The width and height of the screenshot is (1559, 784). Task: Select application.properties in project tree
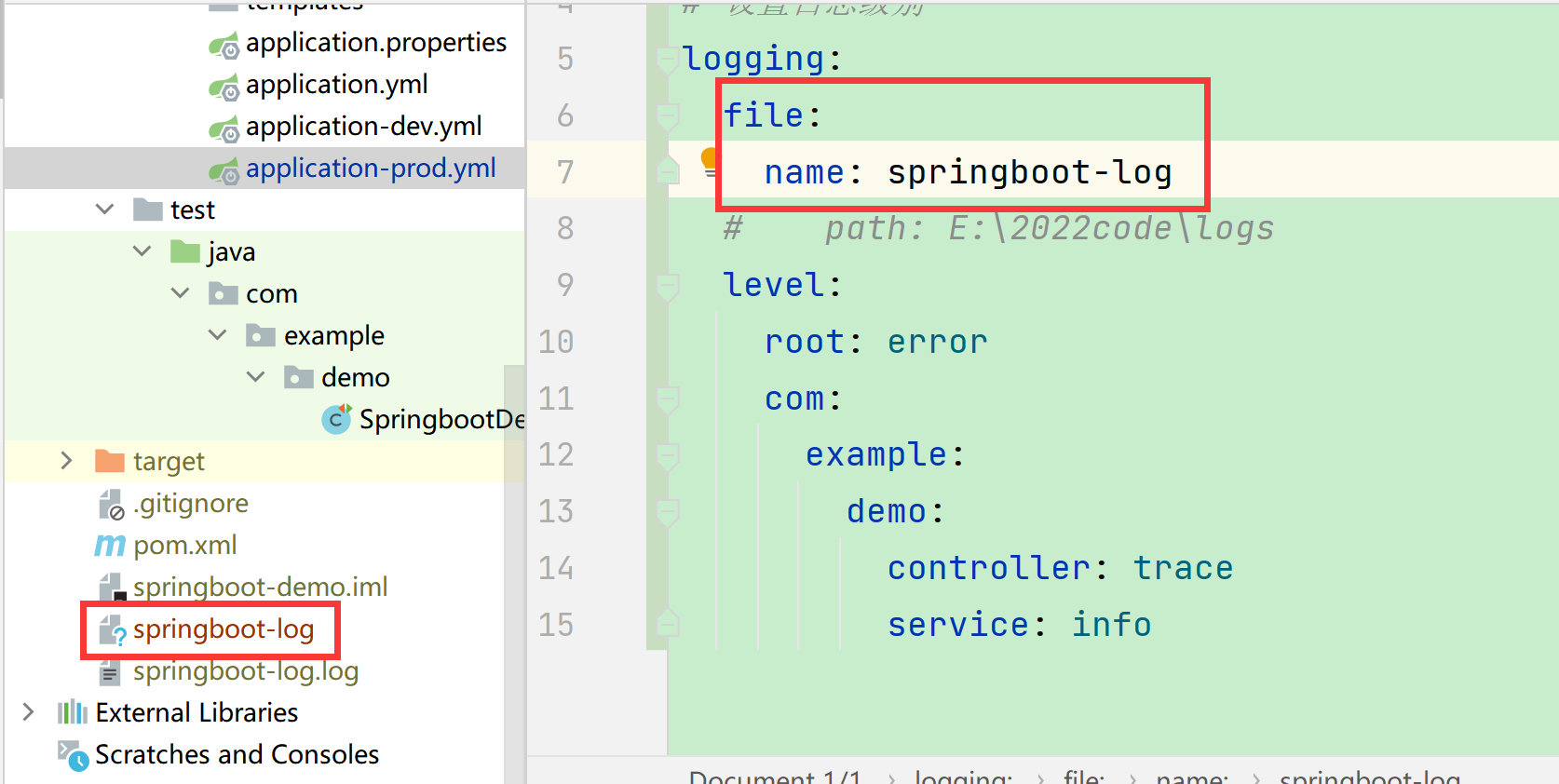pyautogui.click(x=376, y=43)
